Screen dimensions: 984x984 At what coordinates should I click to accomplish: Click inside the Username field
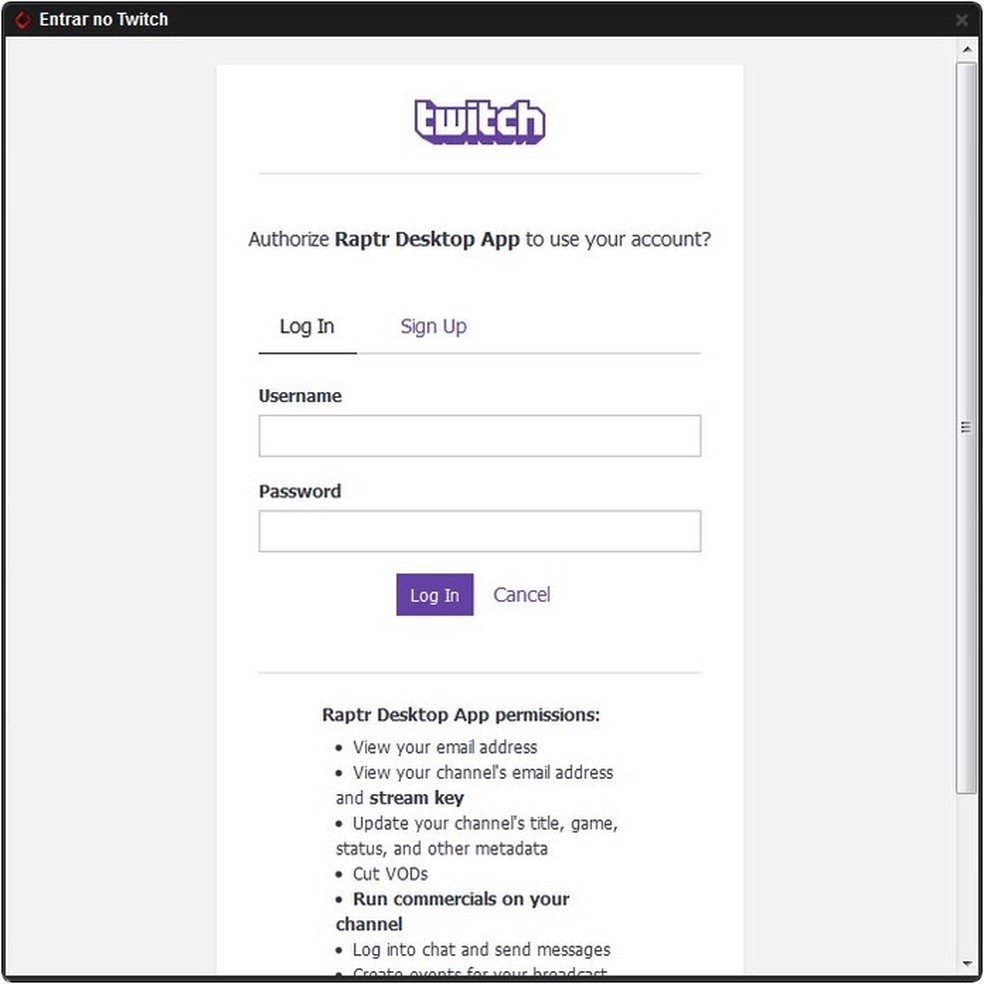click(480, 435)
